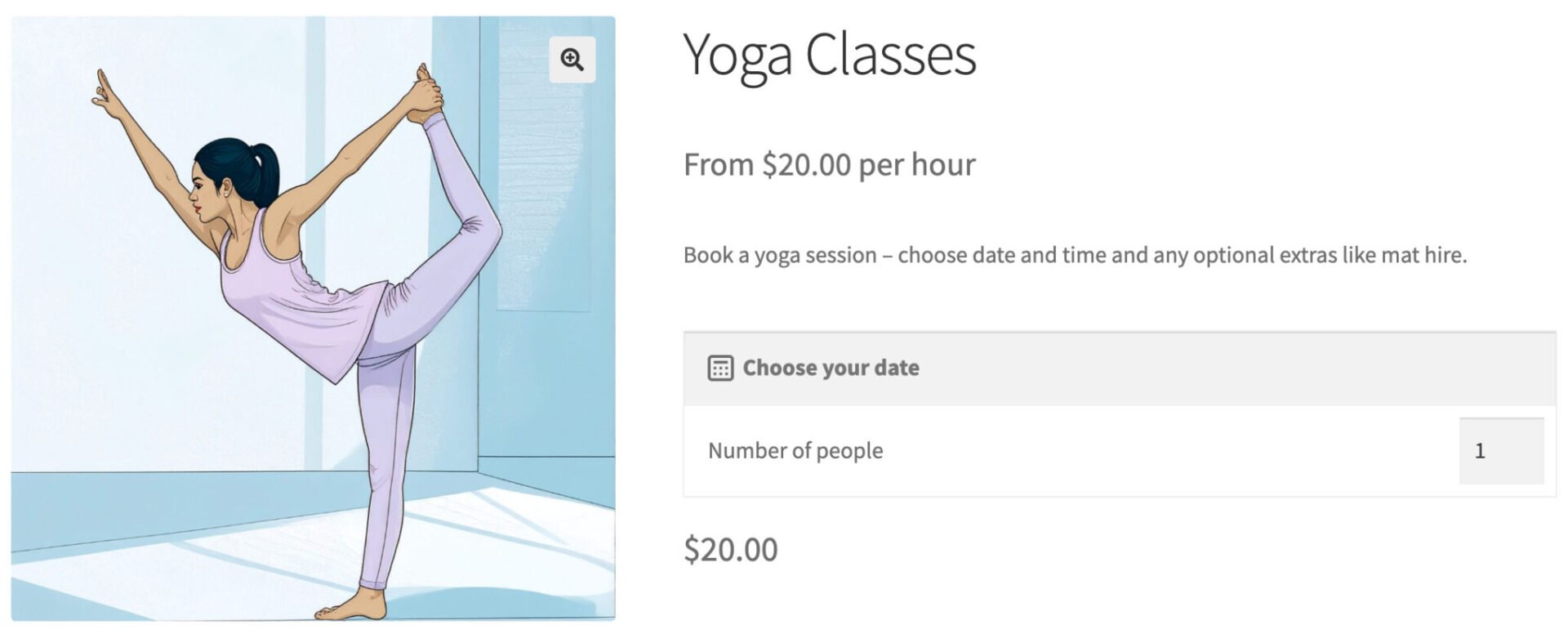Click the session description text
This screenshot has width=1568, height=643.
1075,254
